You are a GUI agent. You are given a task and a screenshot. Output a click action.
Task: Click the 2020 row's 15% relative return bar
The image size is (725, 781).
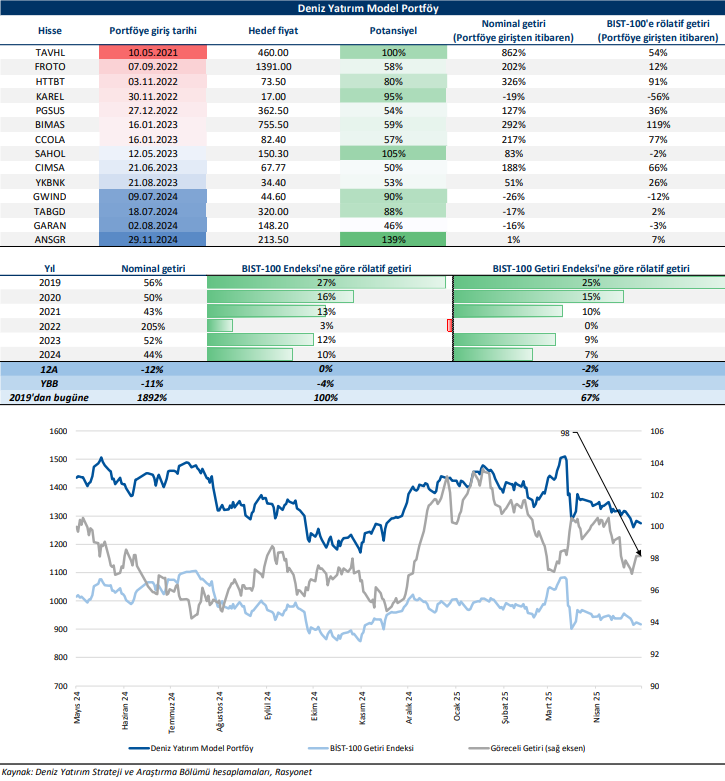540,297
